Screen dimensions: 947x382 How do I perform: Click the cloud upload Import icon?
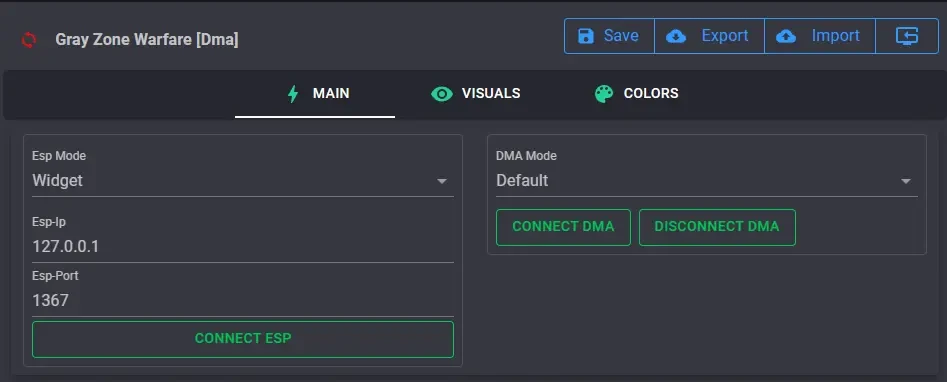(786, 36)
